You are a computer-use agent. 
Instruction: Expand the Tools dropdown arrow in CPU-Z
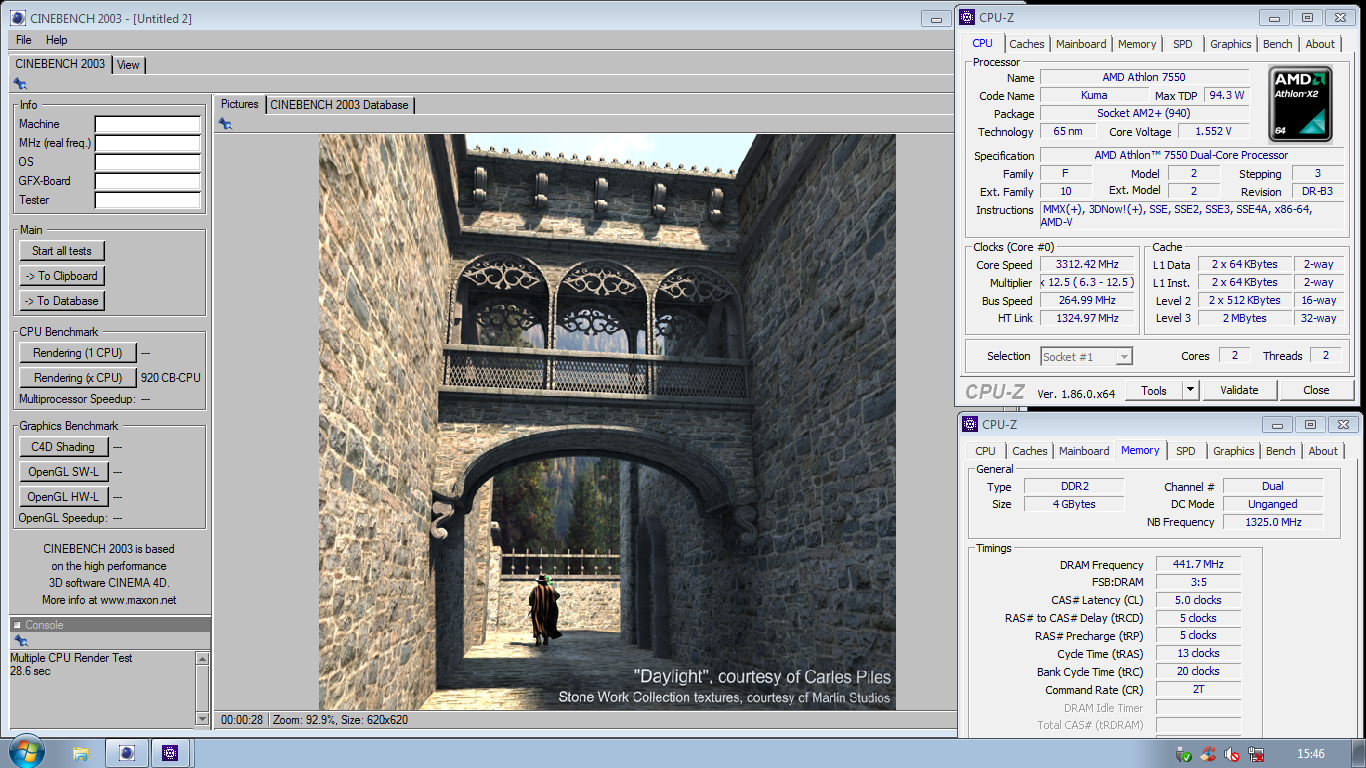point(1190,390)
